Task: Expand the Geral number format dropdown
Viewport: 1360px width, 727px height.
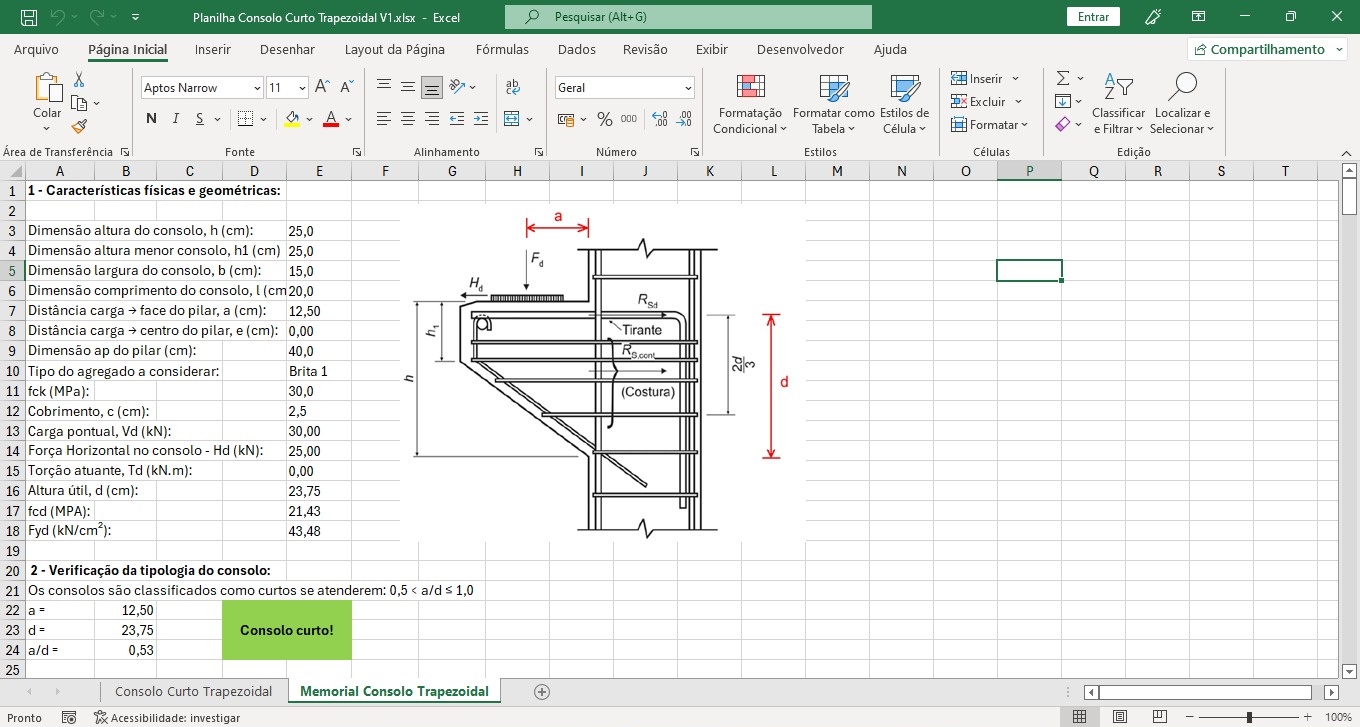Action: click(x=688, y=88)
